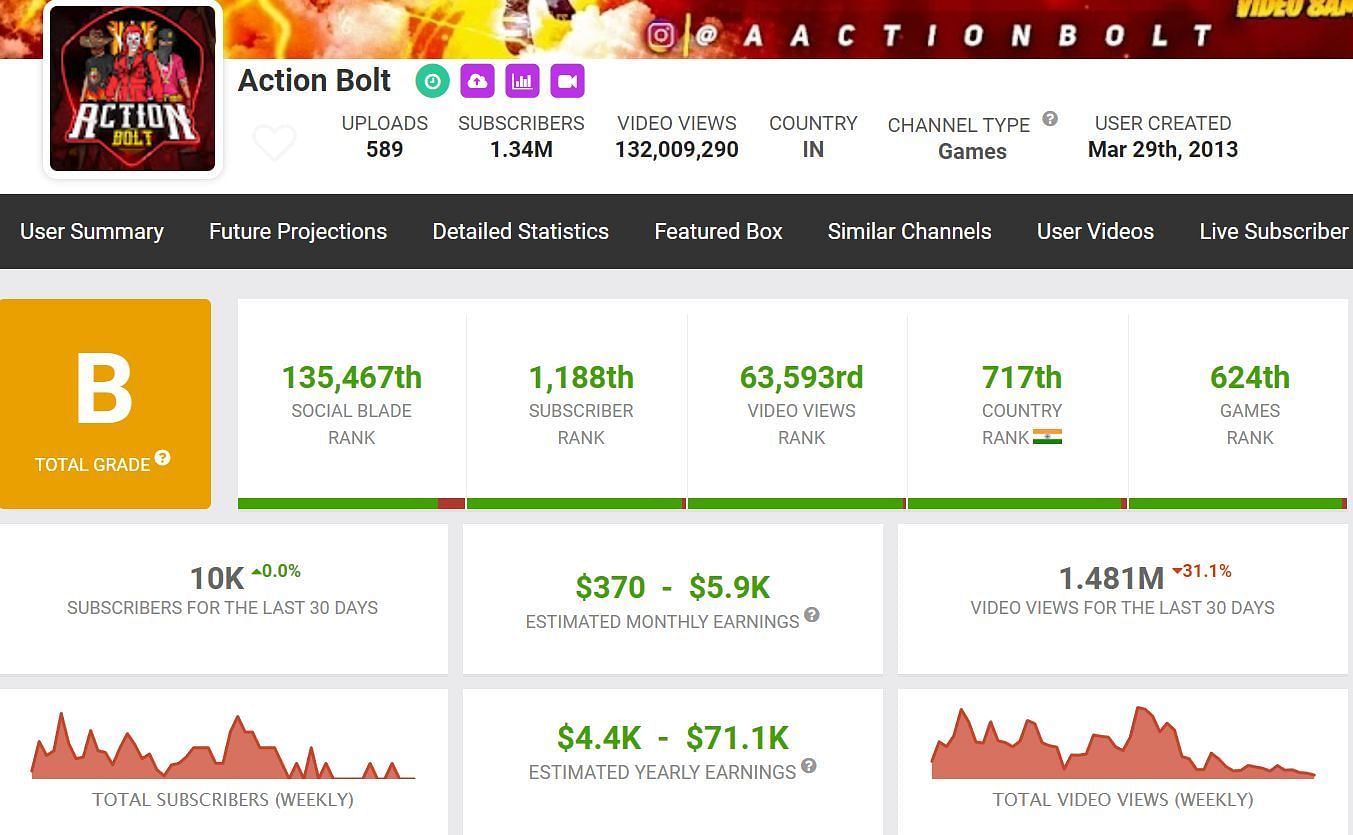Click the Games channel type value
This screenshot has width=1353, height=835.
[x=972, y=152]
